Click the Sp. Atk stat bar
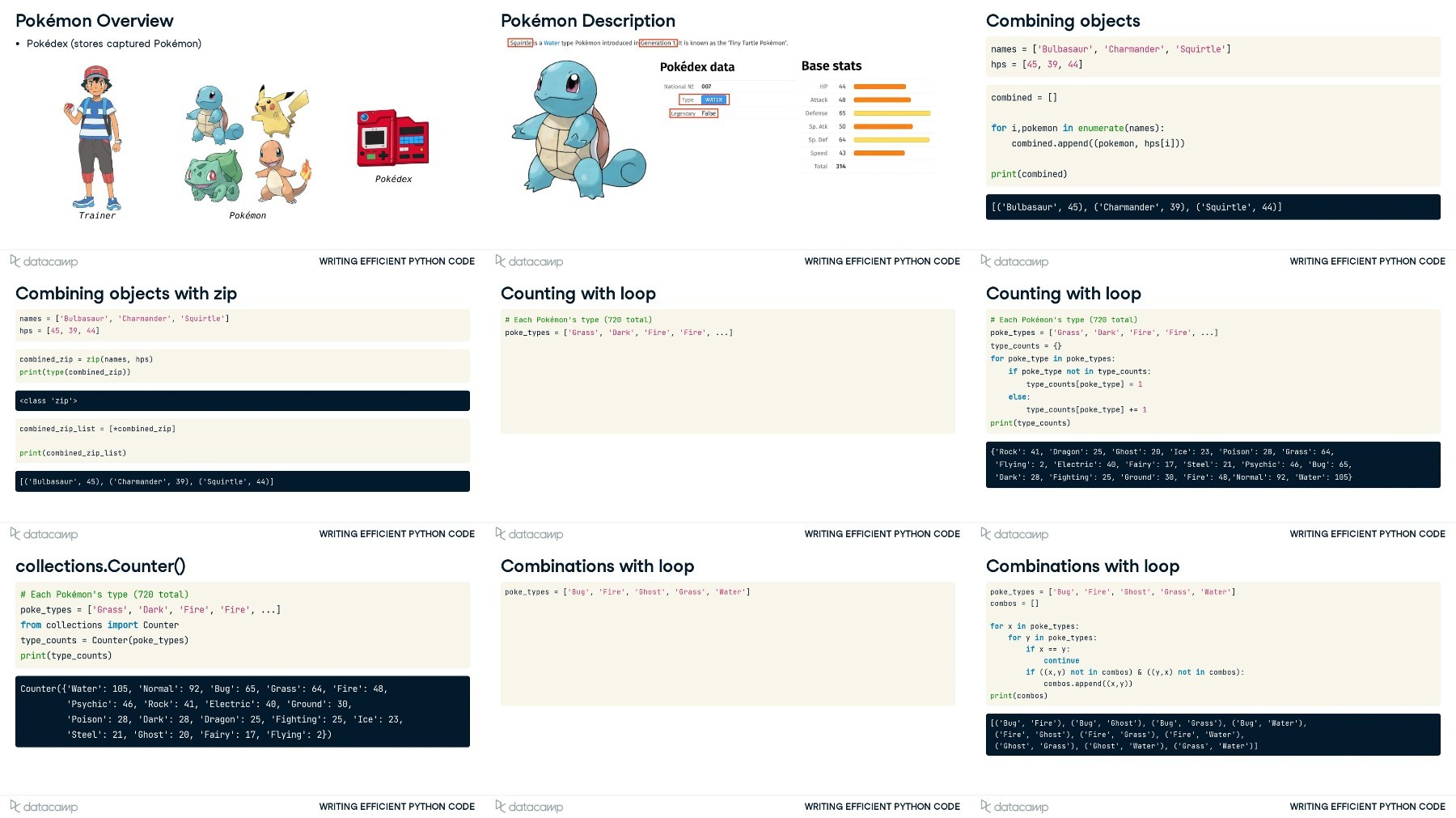This screenshot has width=1456, height=818. pyautogui.click(x=883, y=126)
